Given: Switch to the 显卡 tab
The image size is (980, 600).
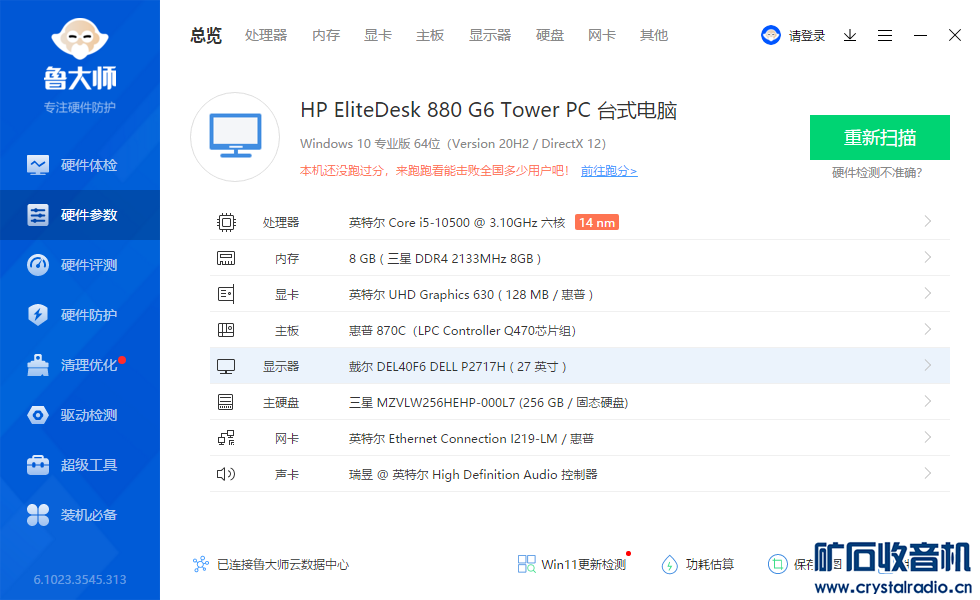Looking at the screenshot, I should tap(378, 36).
